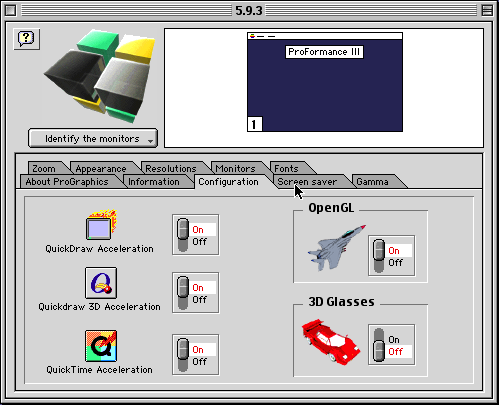Click the window close box in title bar
499x405 pixels.
(10, 10)
